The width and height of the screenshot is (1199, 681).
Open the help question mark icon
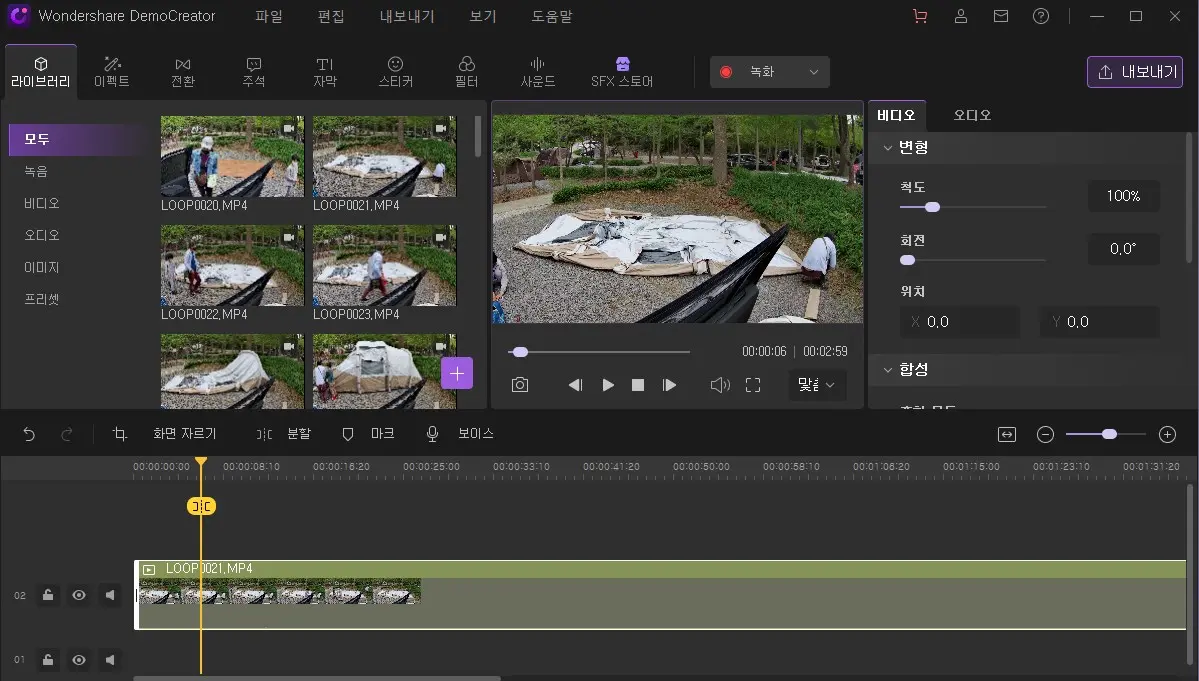click(x=1041, y=16)
